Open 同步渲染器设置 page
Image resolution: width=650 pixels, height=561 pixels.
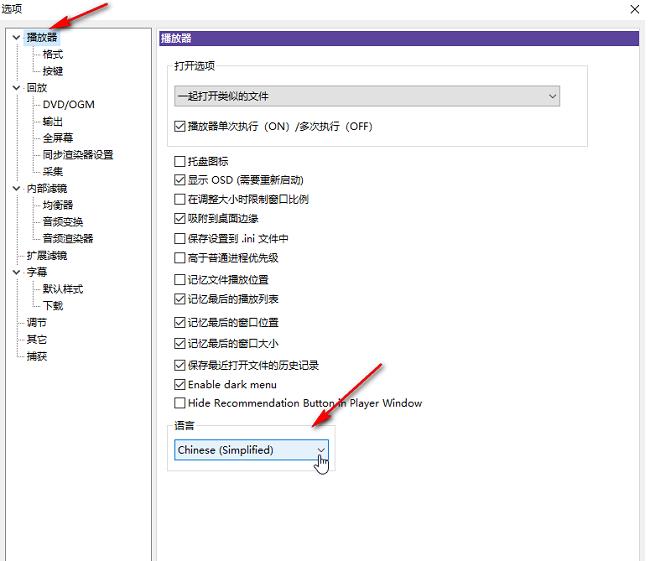tap(77, 155)
